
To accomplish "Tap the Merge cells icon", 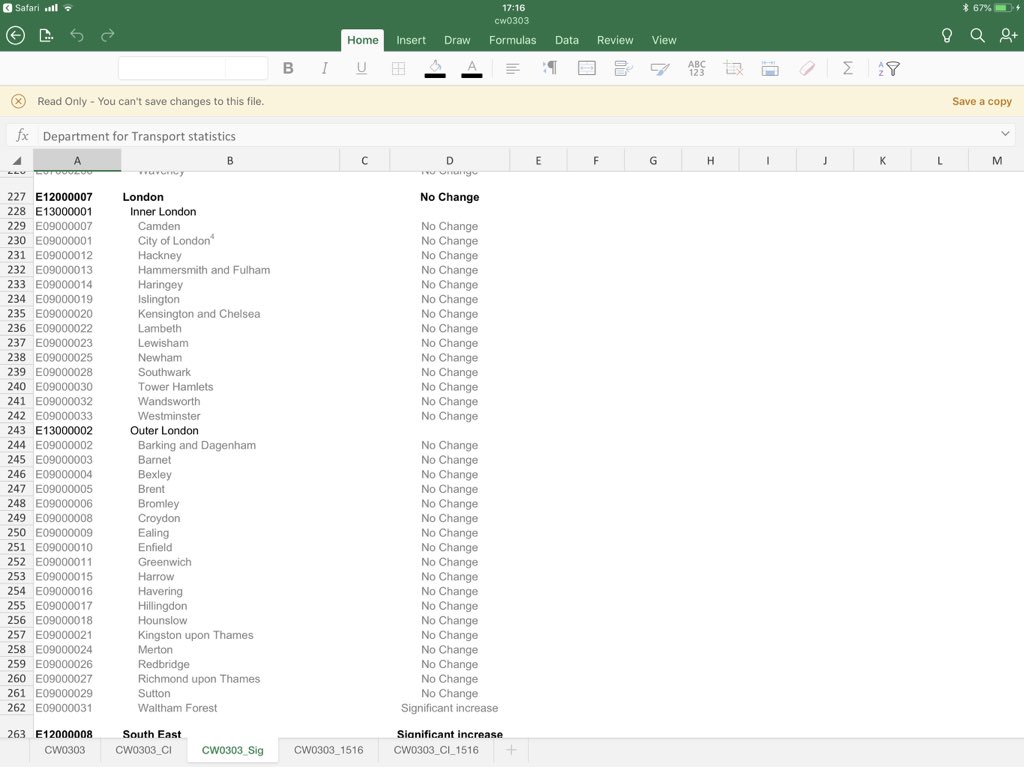I will click(x=586, y=68).
